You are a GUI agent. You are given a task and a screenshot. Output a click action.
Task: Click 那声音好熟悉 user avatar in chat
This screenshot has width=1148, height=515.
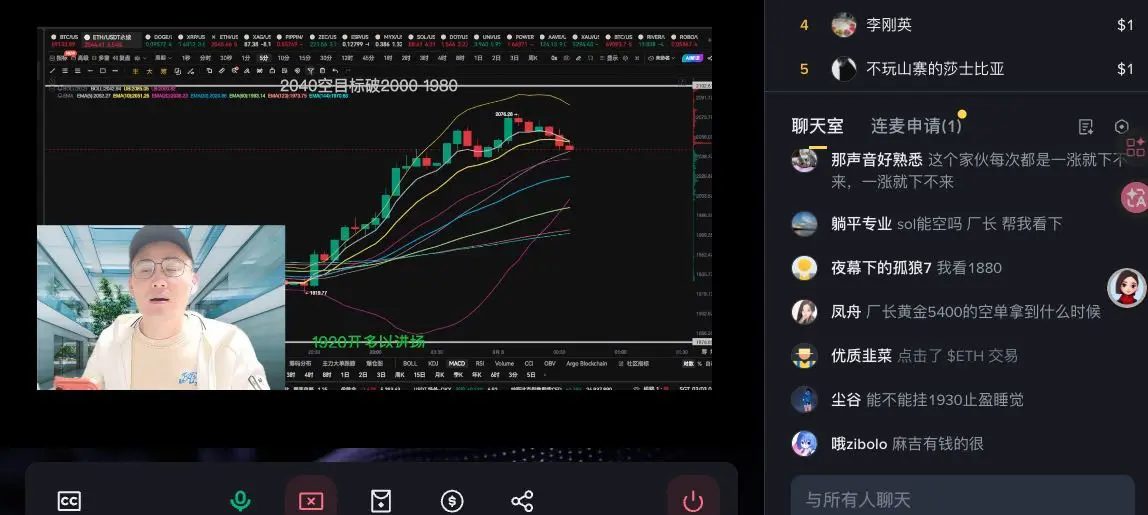pos(805,160)
